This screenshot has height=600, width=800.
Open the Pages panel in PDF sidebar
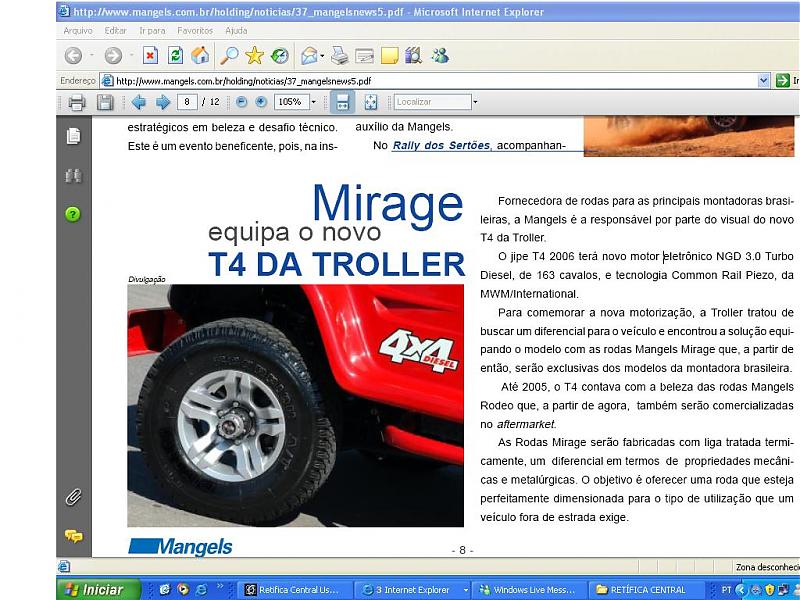[73, 136]
